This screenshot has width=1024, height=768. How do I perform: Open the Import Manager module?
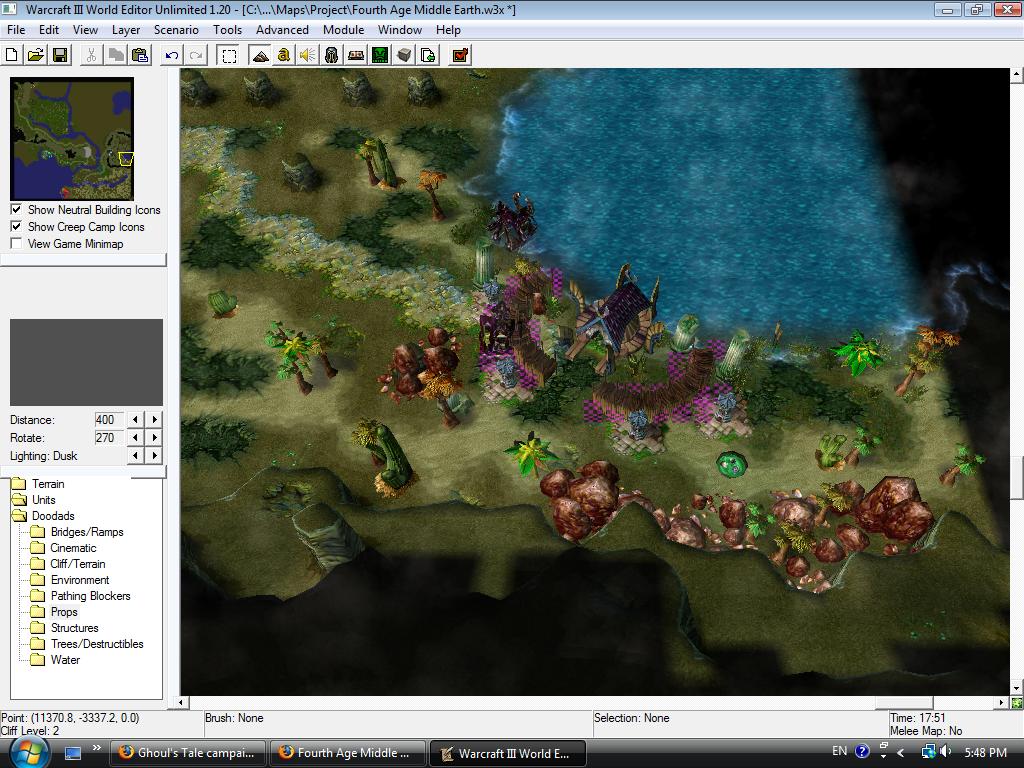pyautogui.click(x=428, y=56)
